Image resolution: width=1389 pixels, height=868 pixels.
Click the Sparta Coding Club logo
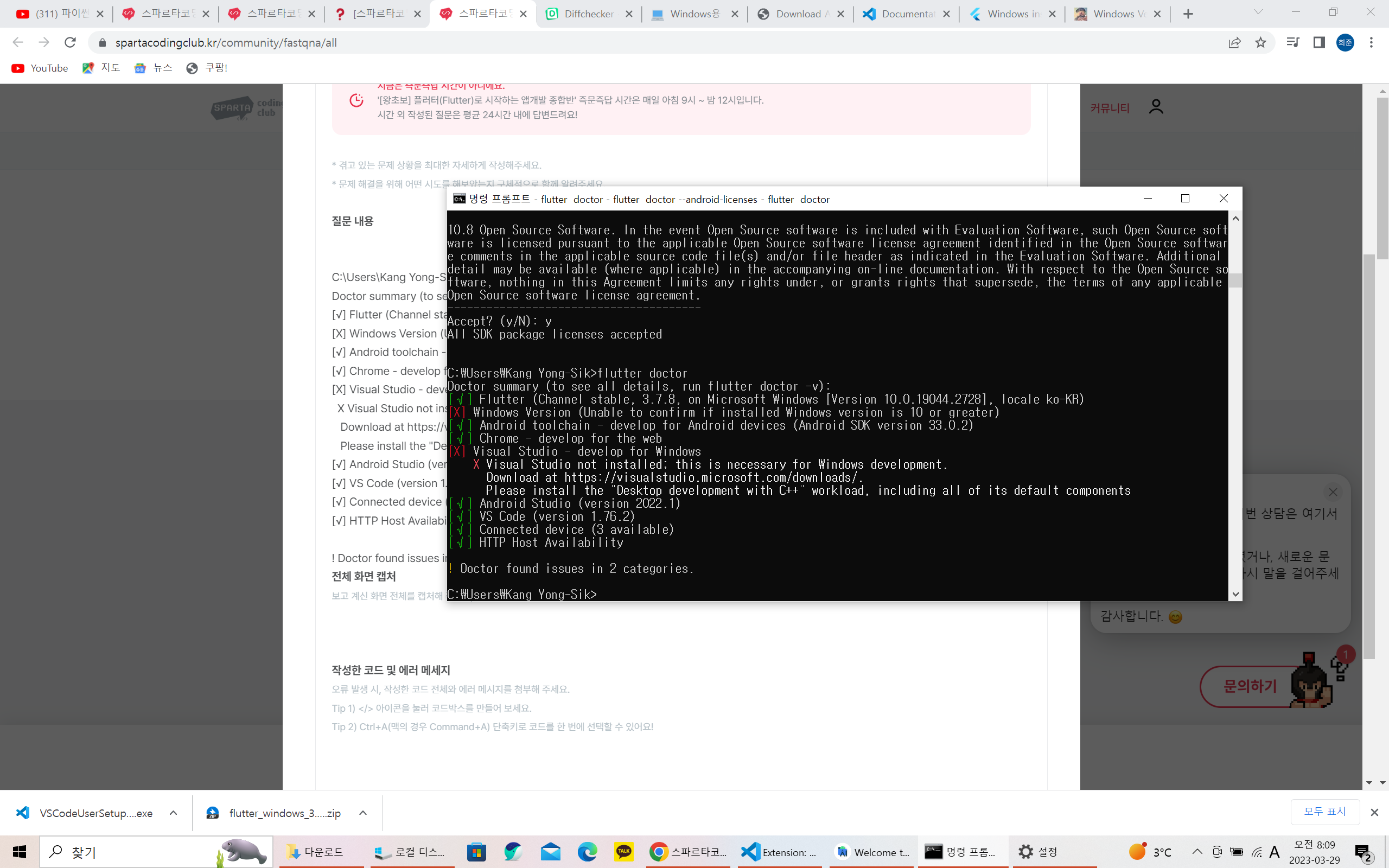247,108
